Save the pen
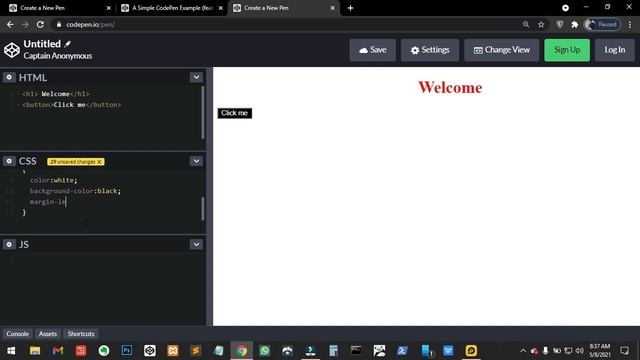 (373, 50)
